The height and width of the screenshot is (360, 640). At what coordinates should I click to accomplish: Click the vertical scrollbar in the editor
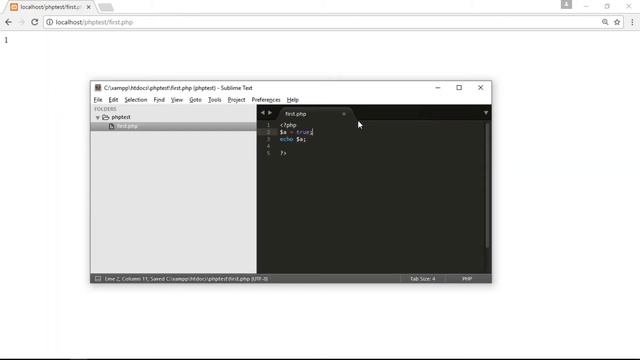pyautogui.click(x=487, y=185)
